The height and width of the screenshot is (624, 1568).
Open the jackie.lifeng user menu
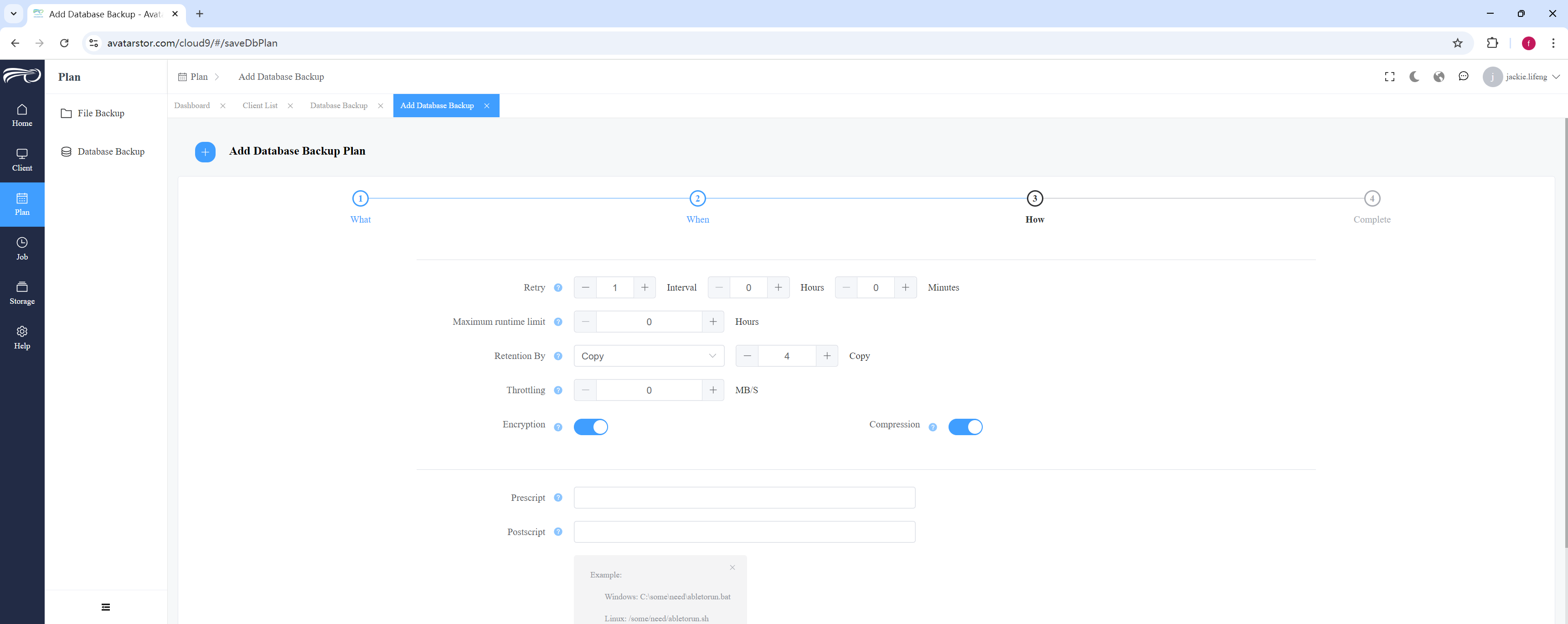tap(1521, 77)
